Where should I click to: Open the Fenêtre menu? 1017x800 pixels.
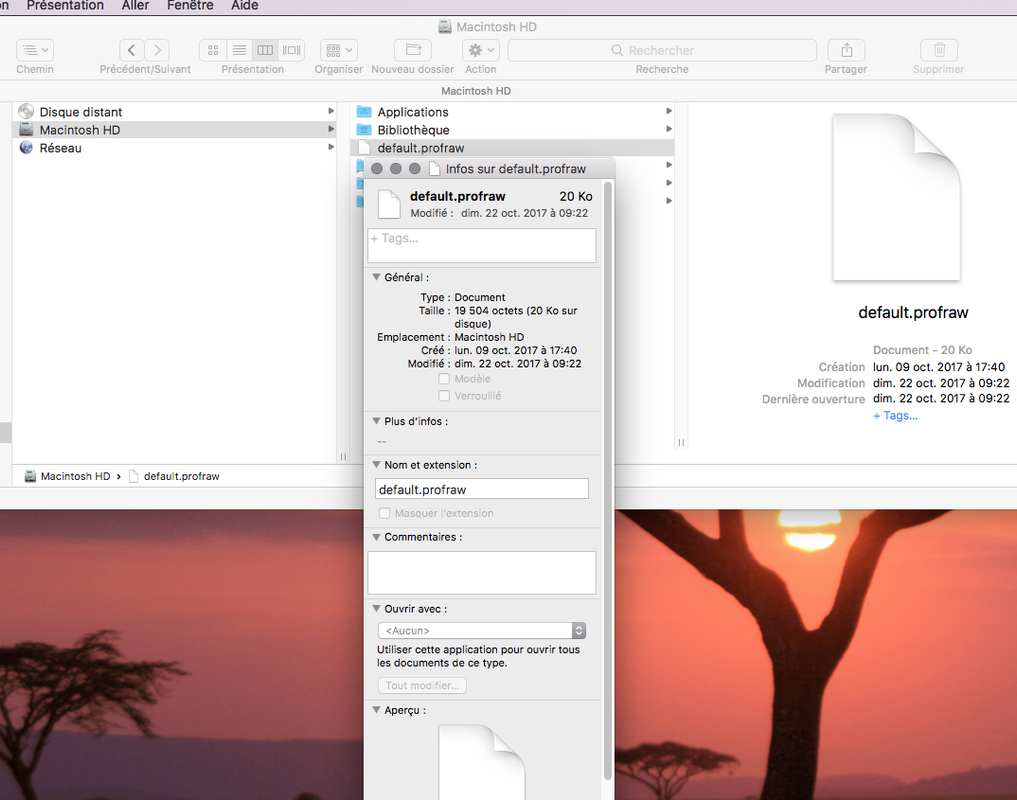coord(190,6)
